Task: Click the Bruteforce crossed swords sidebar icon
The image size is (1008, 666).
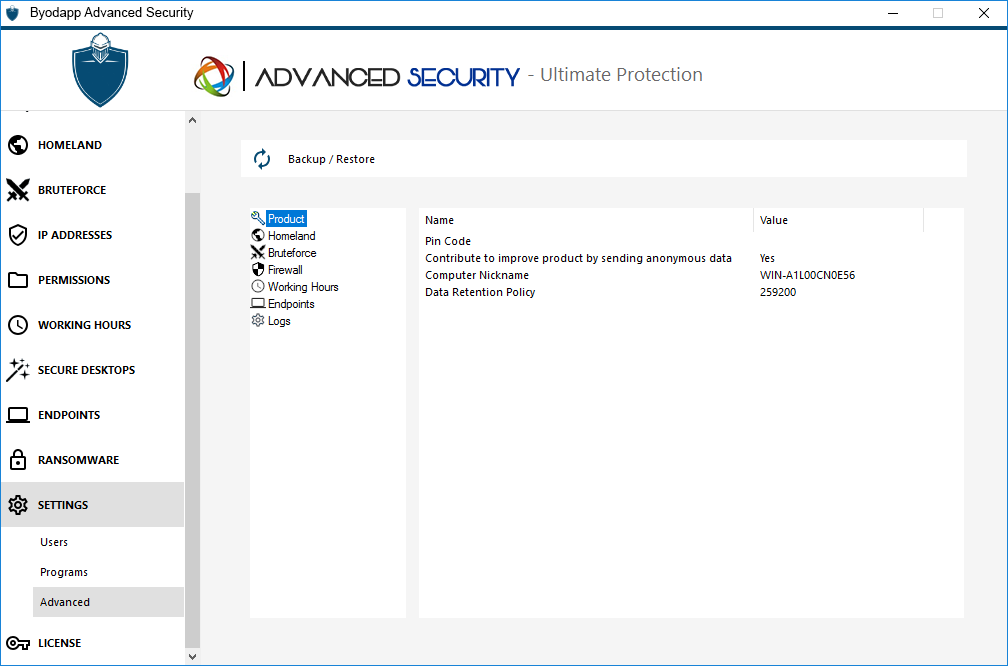Action: [18, 190]
